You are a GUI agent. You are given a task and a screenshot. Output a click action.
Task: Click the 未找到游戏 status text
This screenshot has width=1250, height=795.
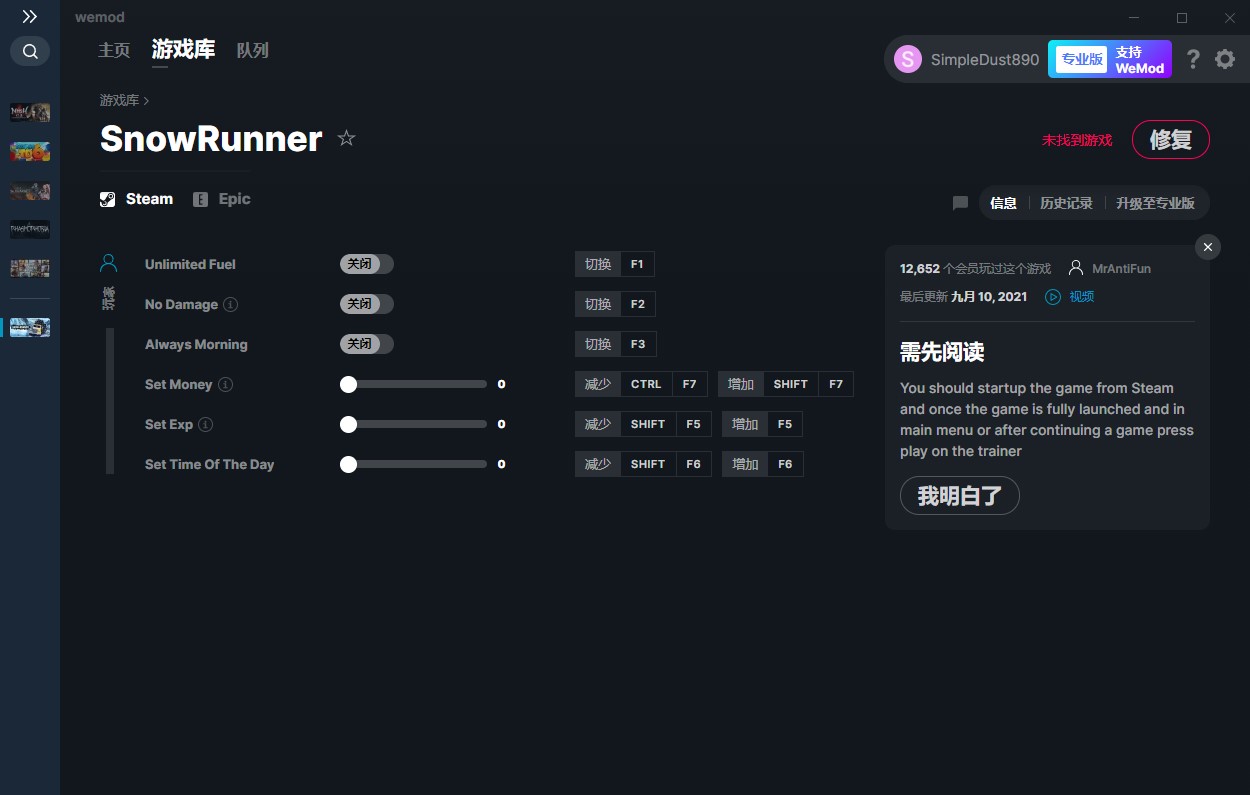[x=1077, y=140]
